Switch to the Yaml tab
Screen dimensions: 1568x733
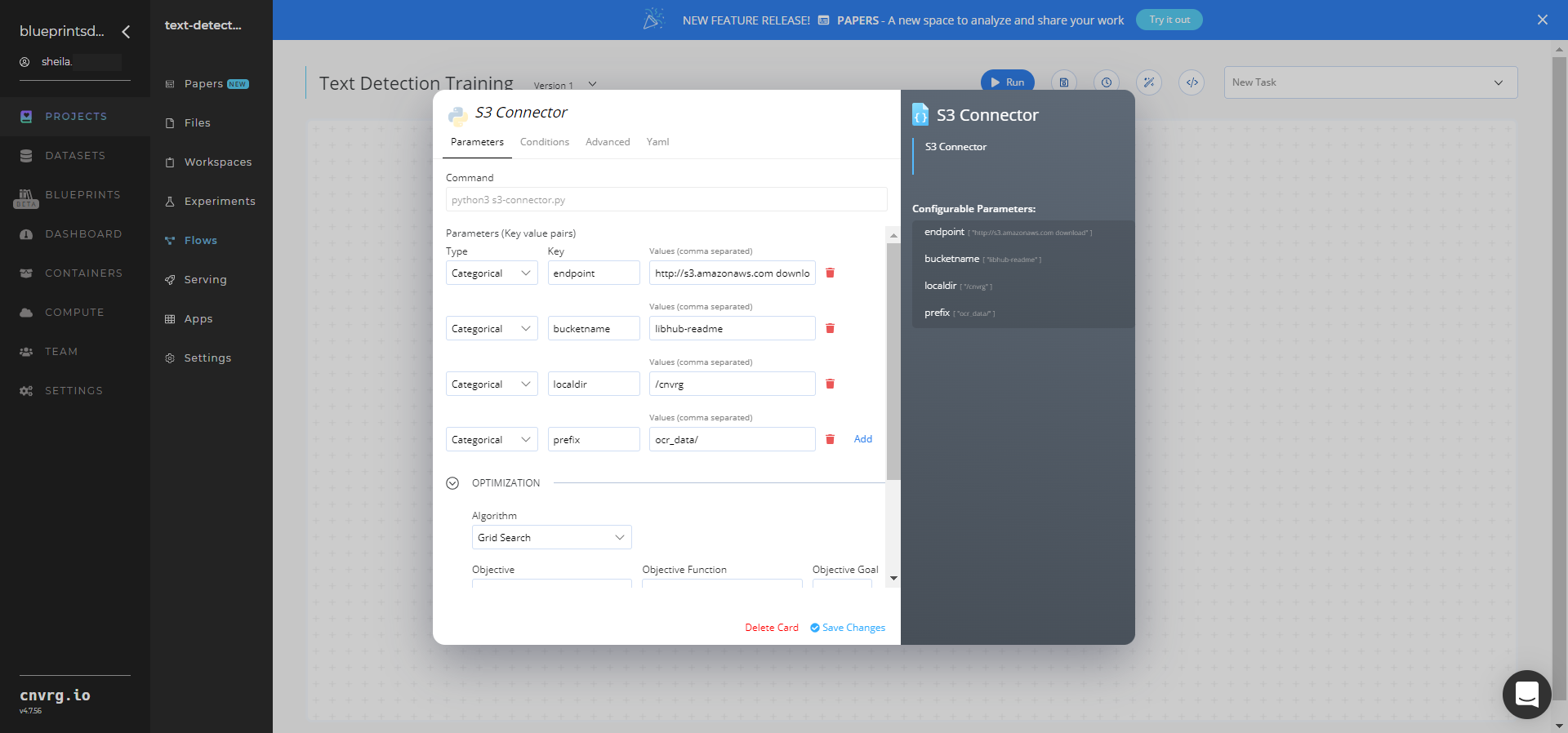[657, 142]
